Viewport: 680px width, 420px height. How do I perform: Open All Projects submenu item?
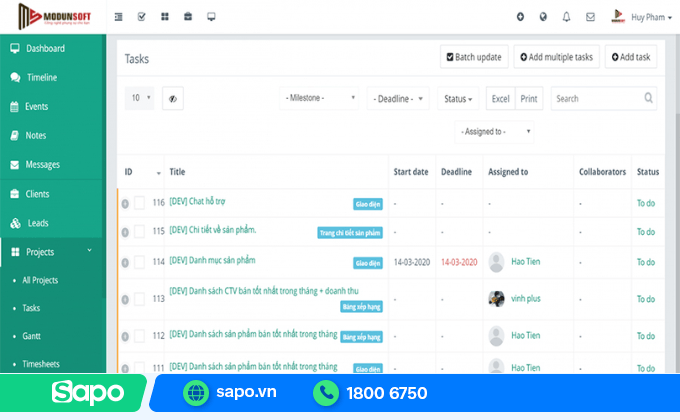40,280
